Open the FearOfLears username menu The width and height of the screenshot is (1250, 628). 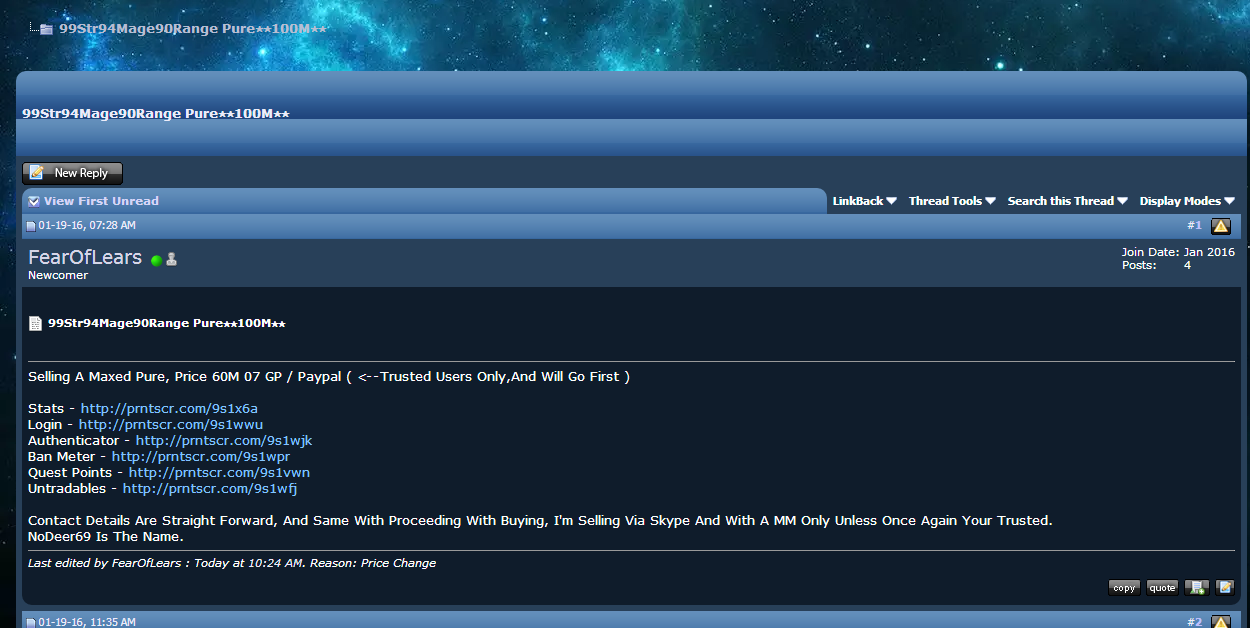85,257
